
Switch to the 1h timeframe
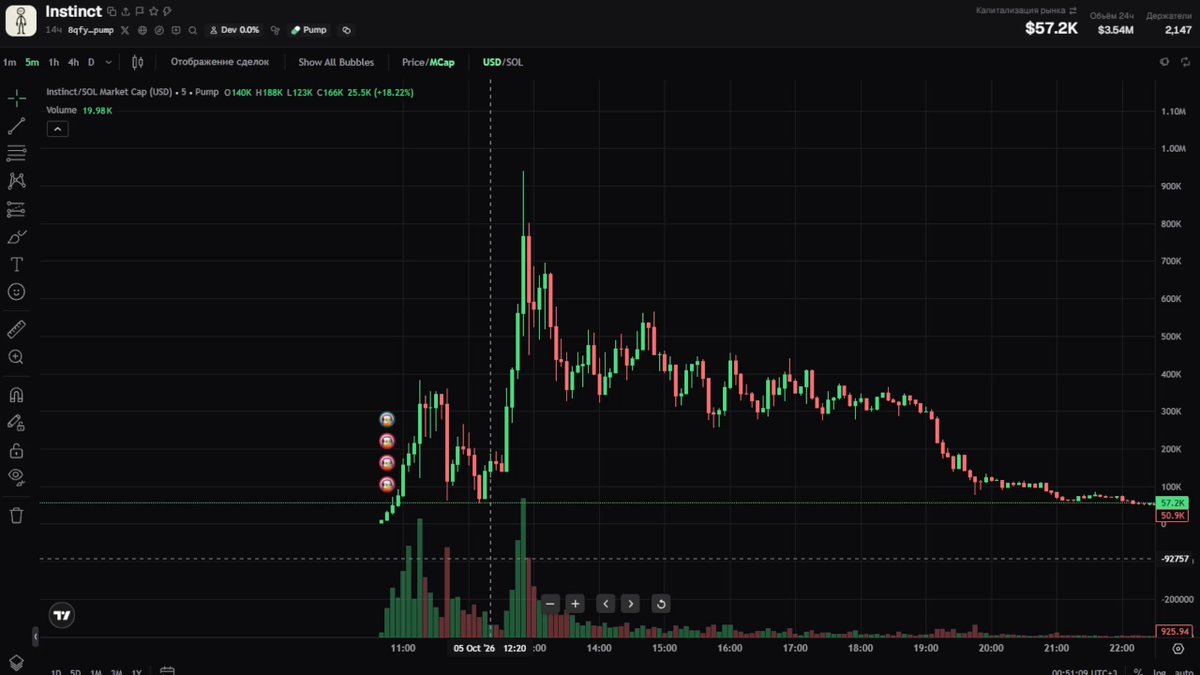[x=54, y=62]
